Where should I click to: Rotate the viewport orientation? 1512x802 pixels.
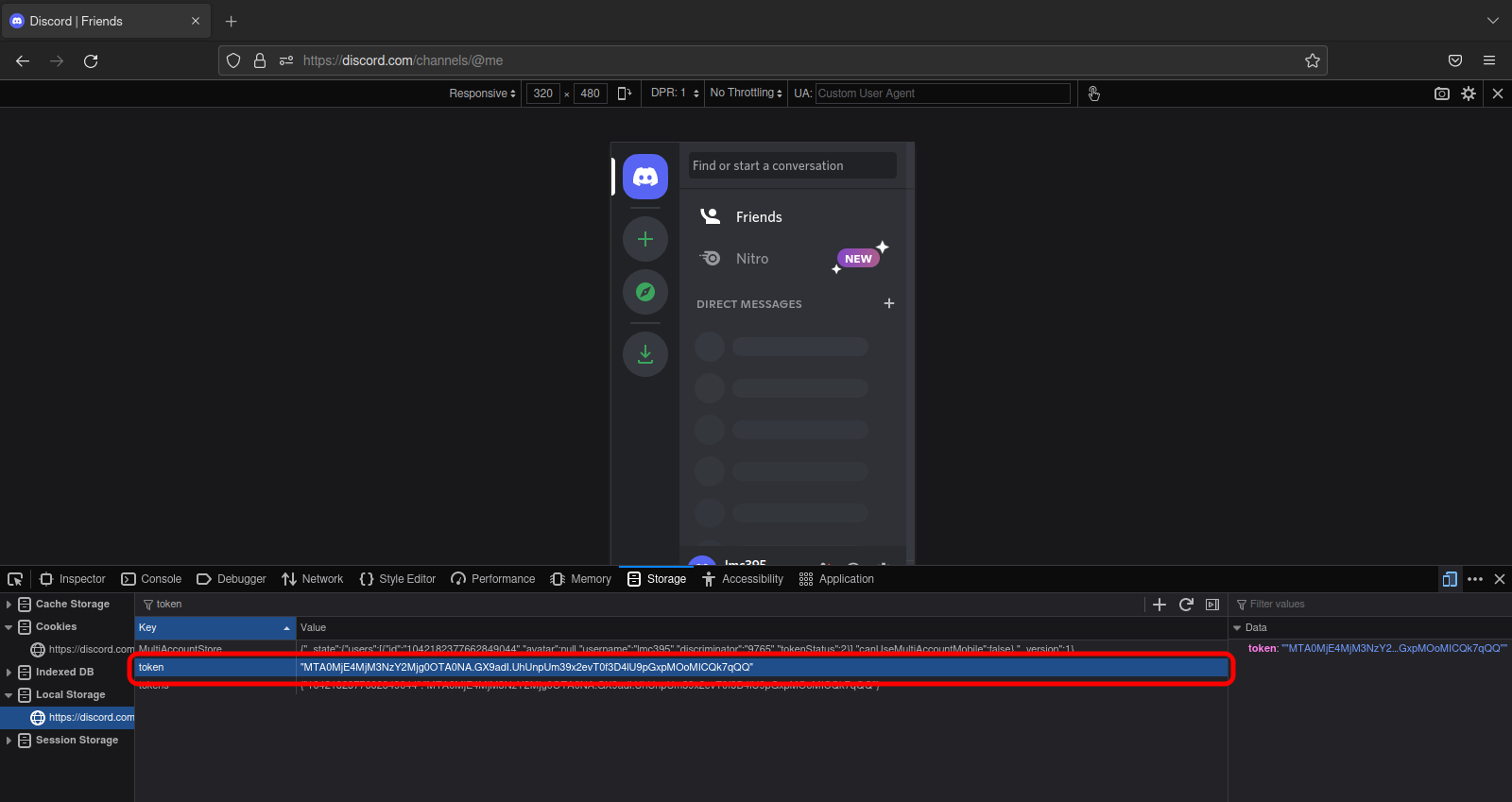pyautogui.click(x=624, y=93)
